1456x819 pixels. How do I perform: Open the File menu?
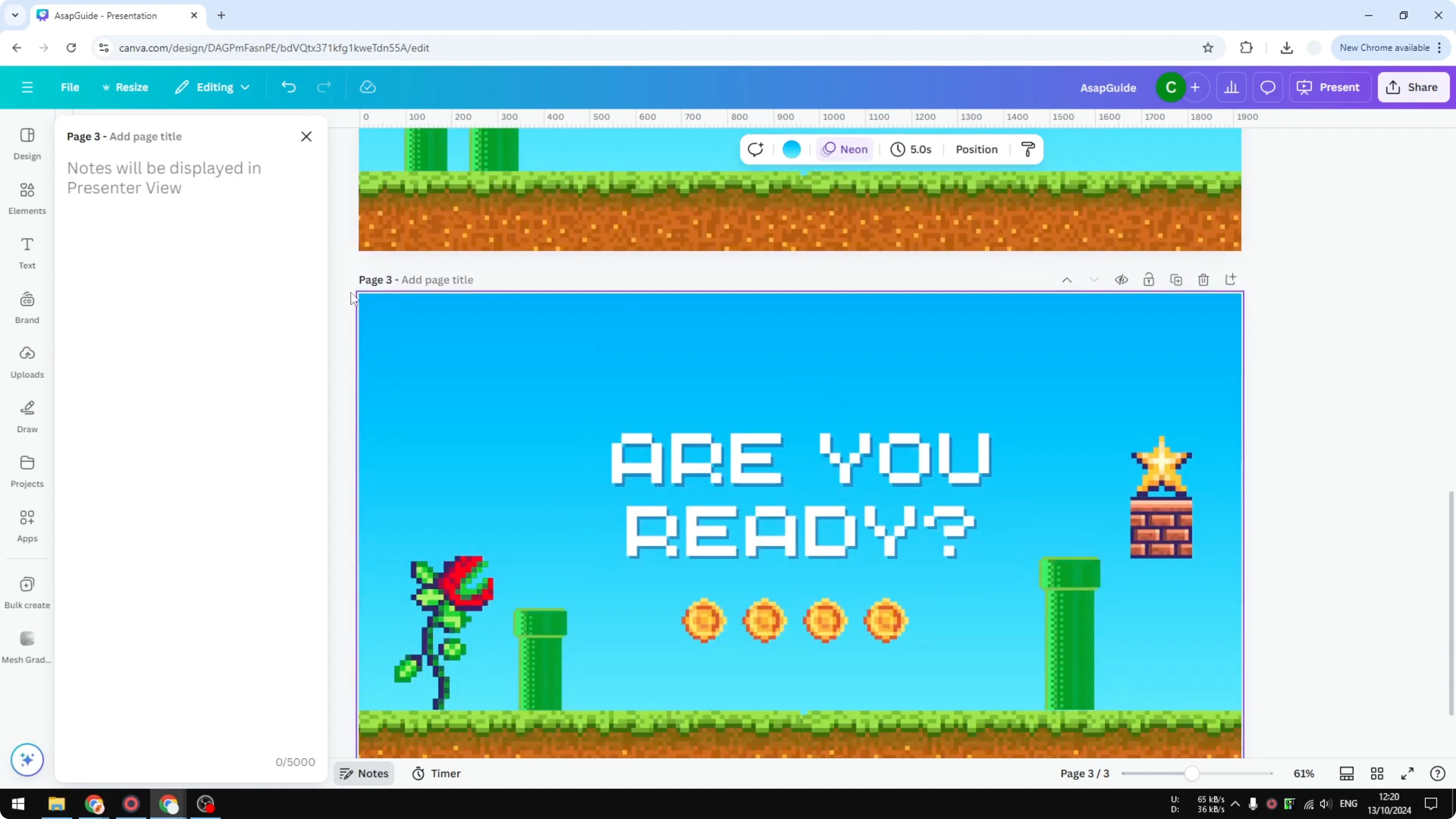tap(70, 87)
